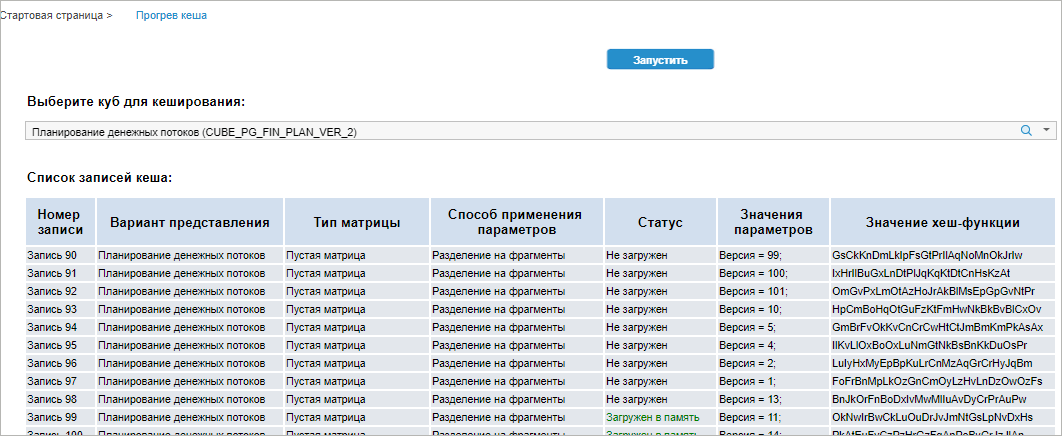Click the Способ применения параметров header
This screenshot has height=436, width=1062.
point(516,222)
